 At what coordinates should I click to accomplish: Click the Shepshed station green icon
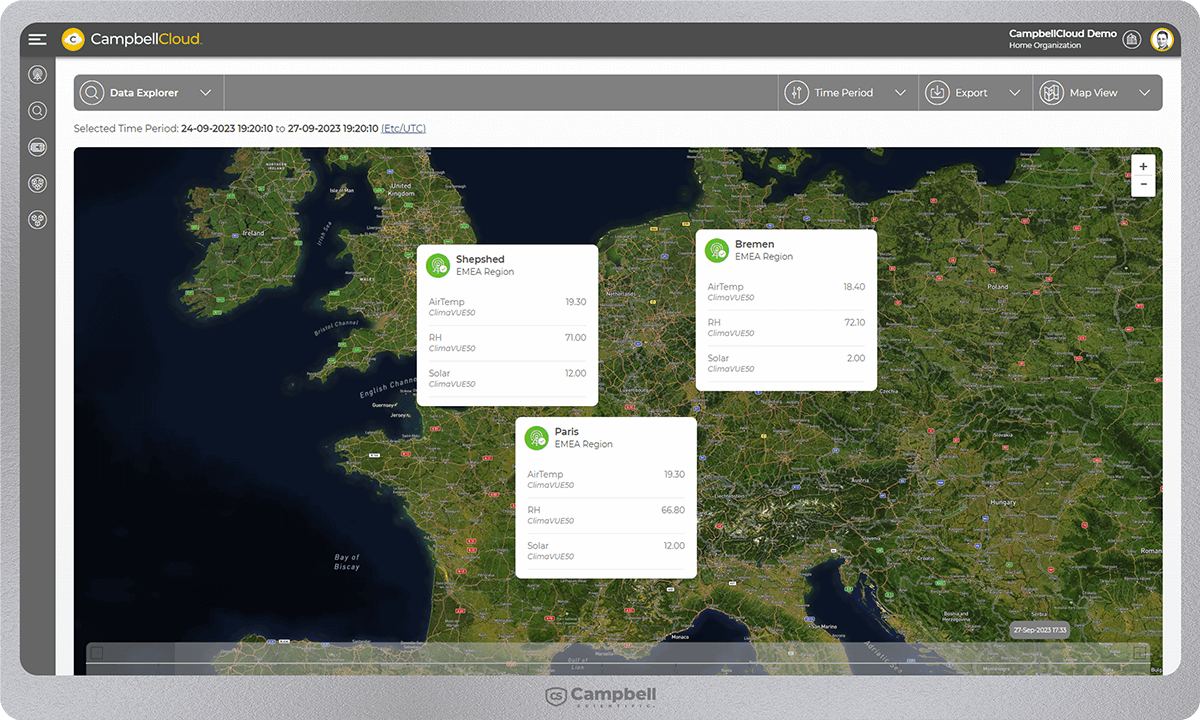click(437, 265)
